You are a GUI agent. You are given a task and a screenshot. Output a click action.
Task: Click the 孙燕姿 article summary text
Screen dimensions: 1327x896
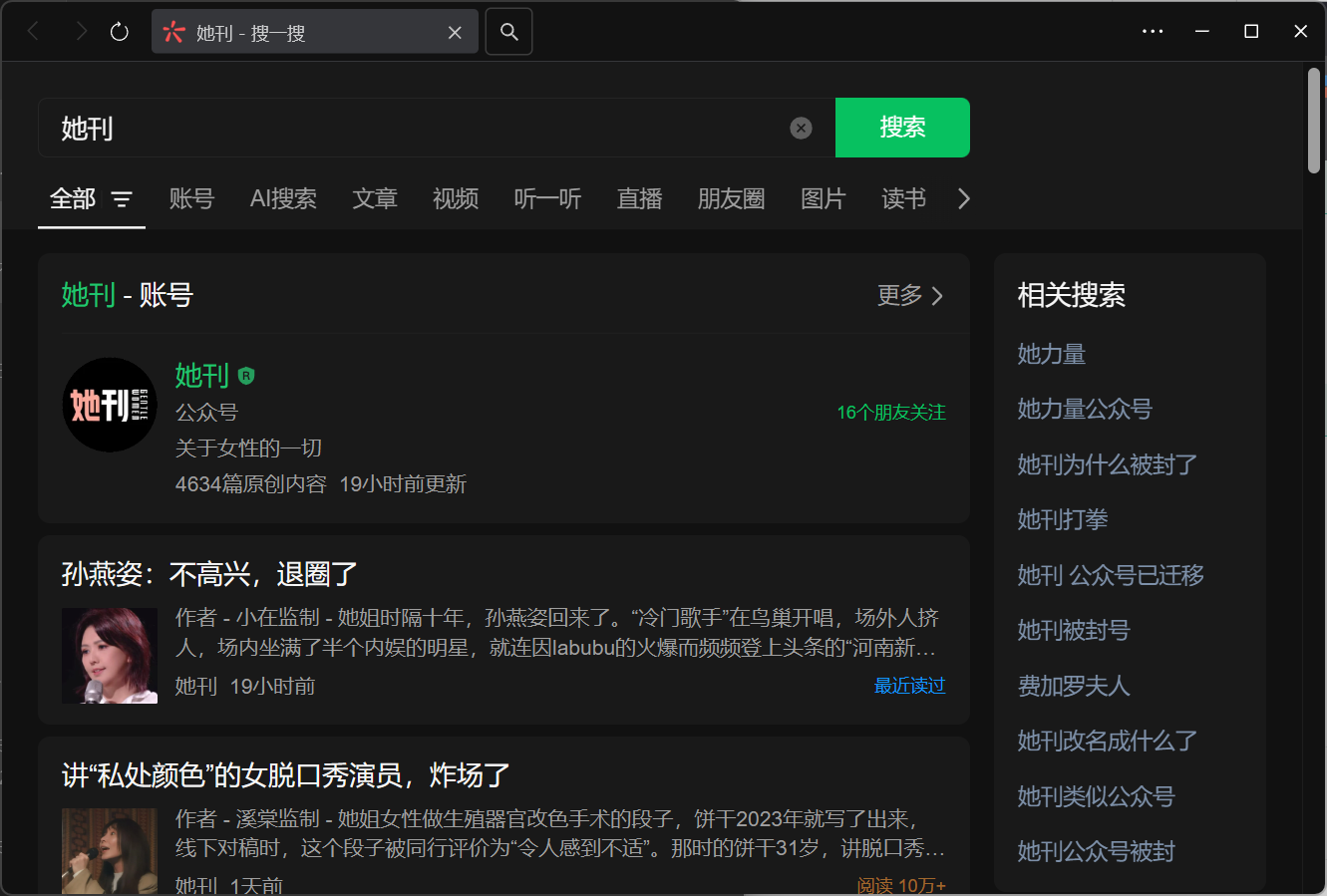(x=556, y=633)
